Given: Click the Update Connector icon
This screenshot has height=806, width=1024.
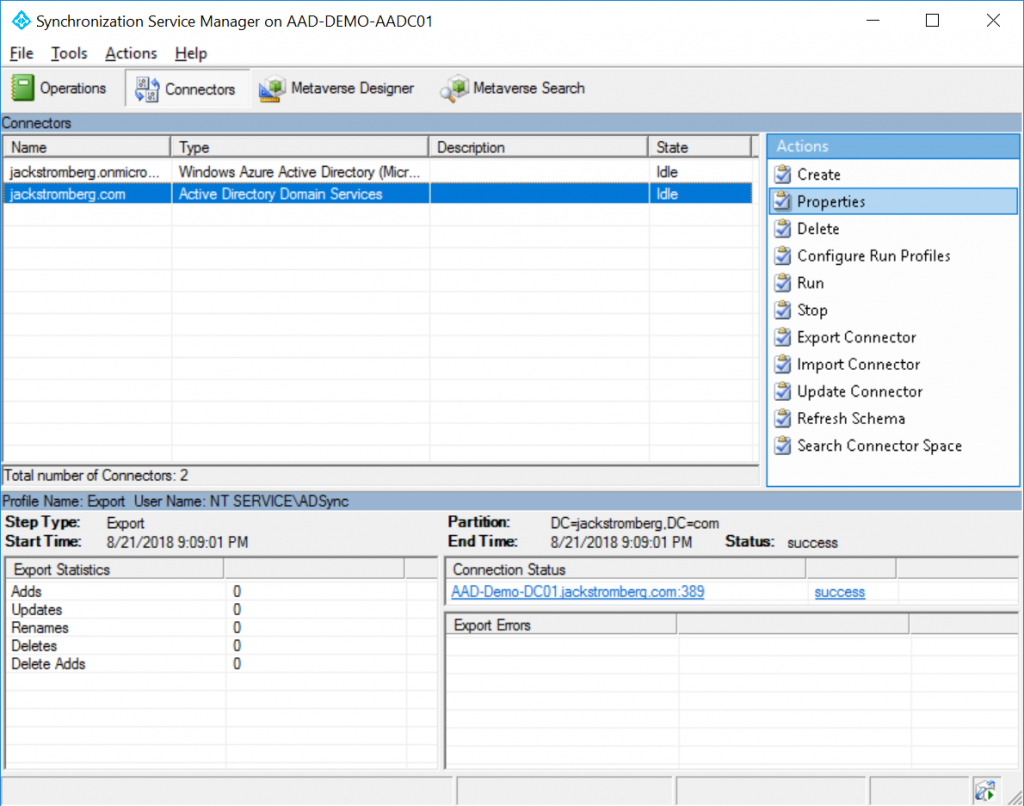Looking at the screenshot, I should click(782, 391).
